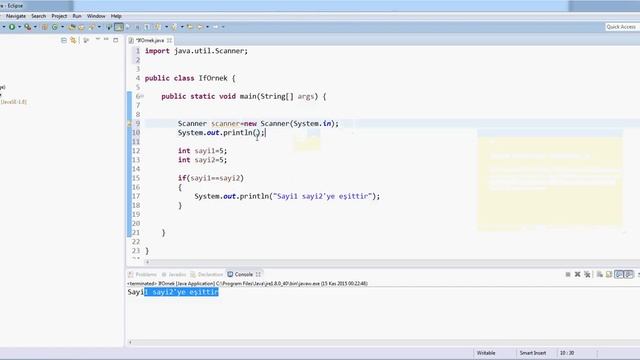
Task: Switch to the Javadoc tab
Action: coord(174,274)
